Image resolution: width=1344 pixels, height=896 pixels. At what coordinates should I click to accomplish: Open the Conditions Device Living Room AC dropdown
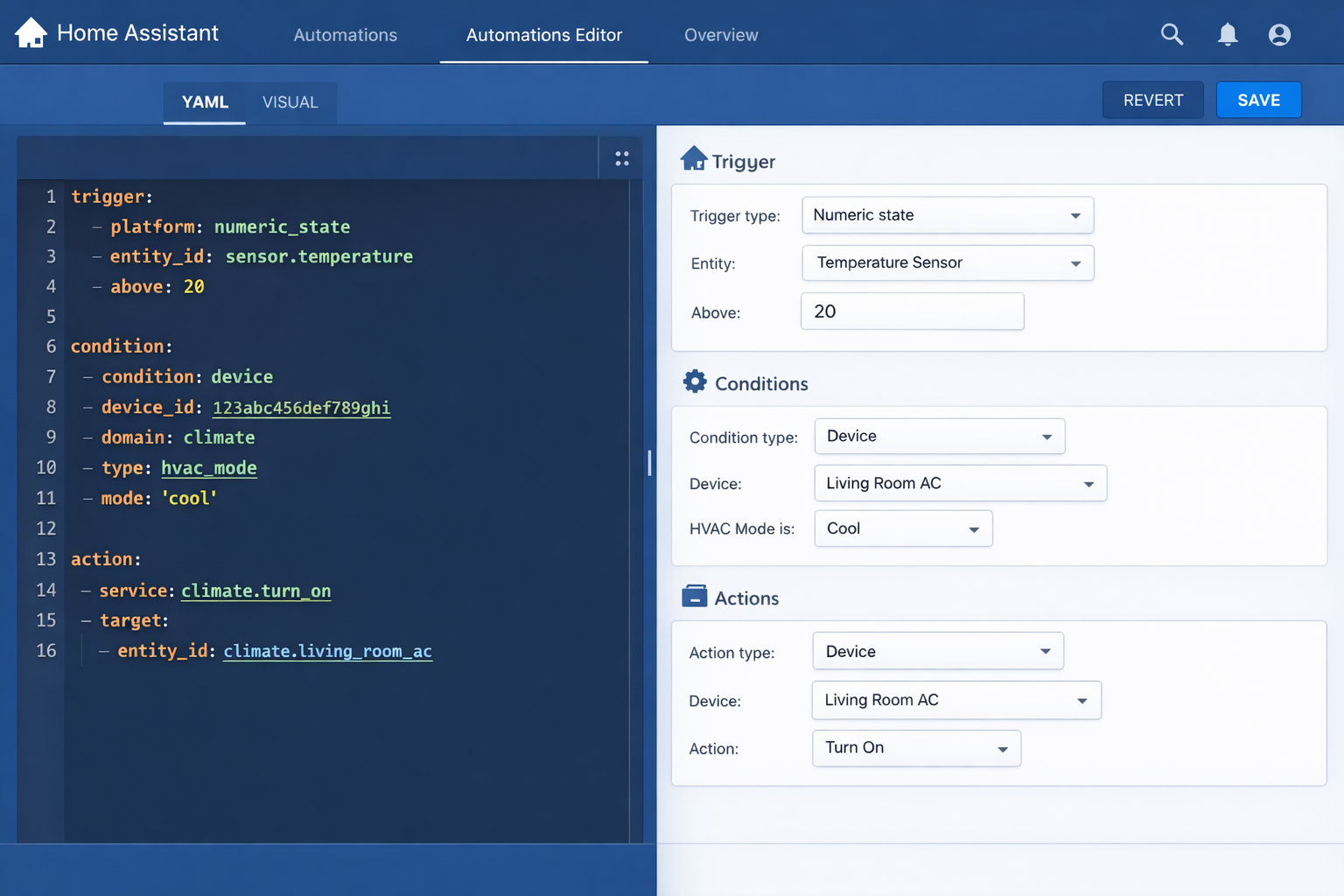click(x=961, y=483)
